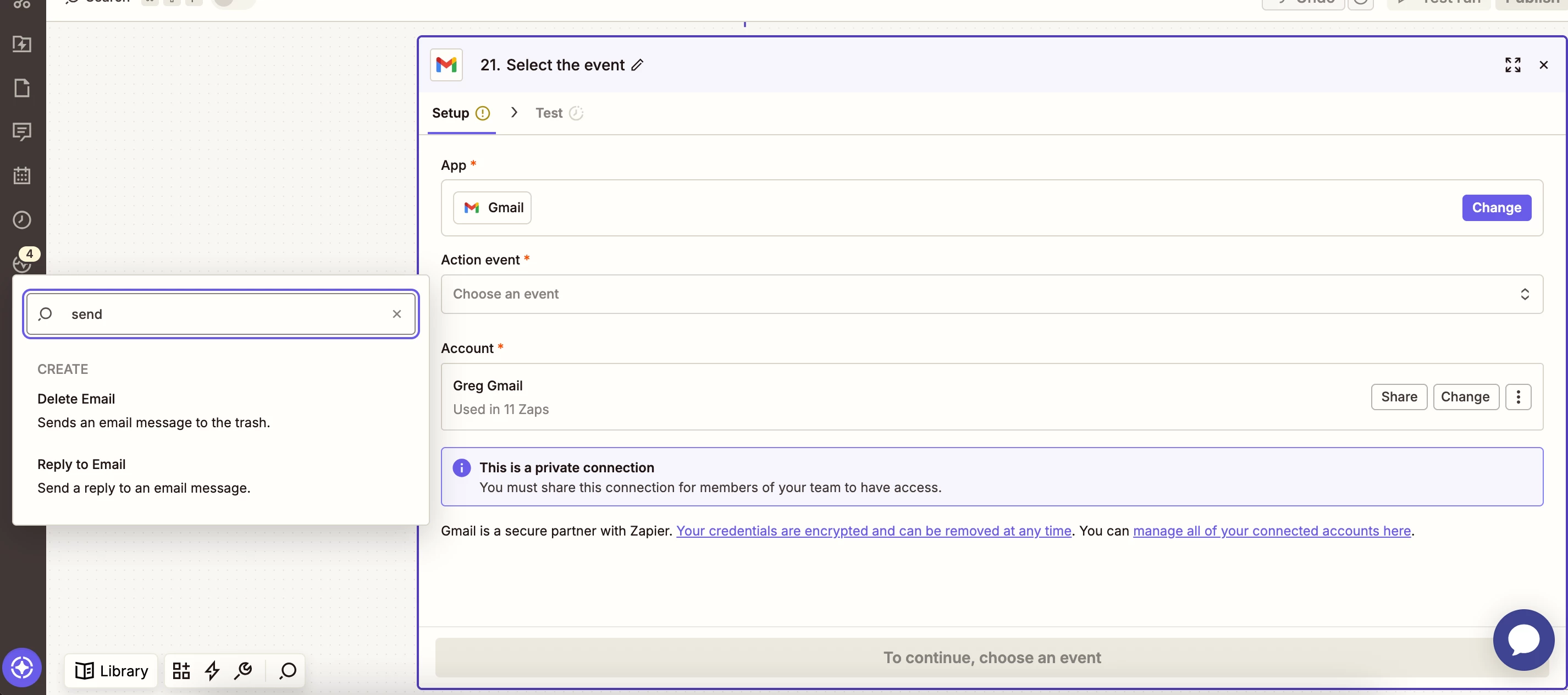The width and height of the screenshot is (1568, 695).
Task: Open the chat support bubble
Action: [1523, 639]
